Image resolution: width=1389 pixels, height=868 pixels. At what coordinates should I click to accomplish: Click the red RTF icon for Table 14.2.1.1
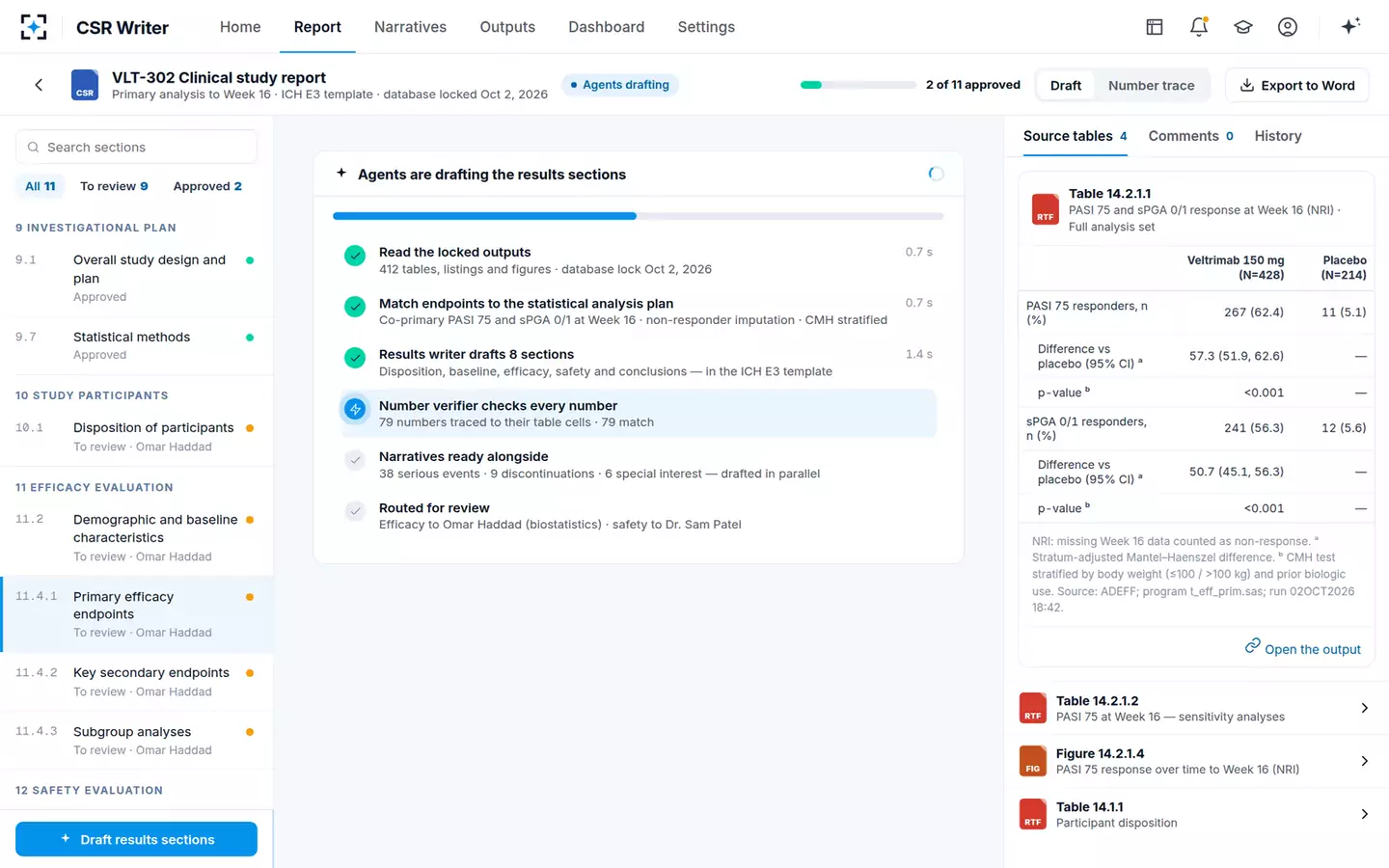(1046, 209)
